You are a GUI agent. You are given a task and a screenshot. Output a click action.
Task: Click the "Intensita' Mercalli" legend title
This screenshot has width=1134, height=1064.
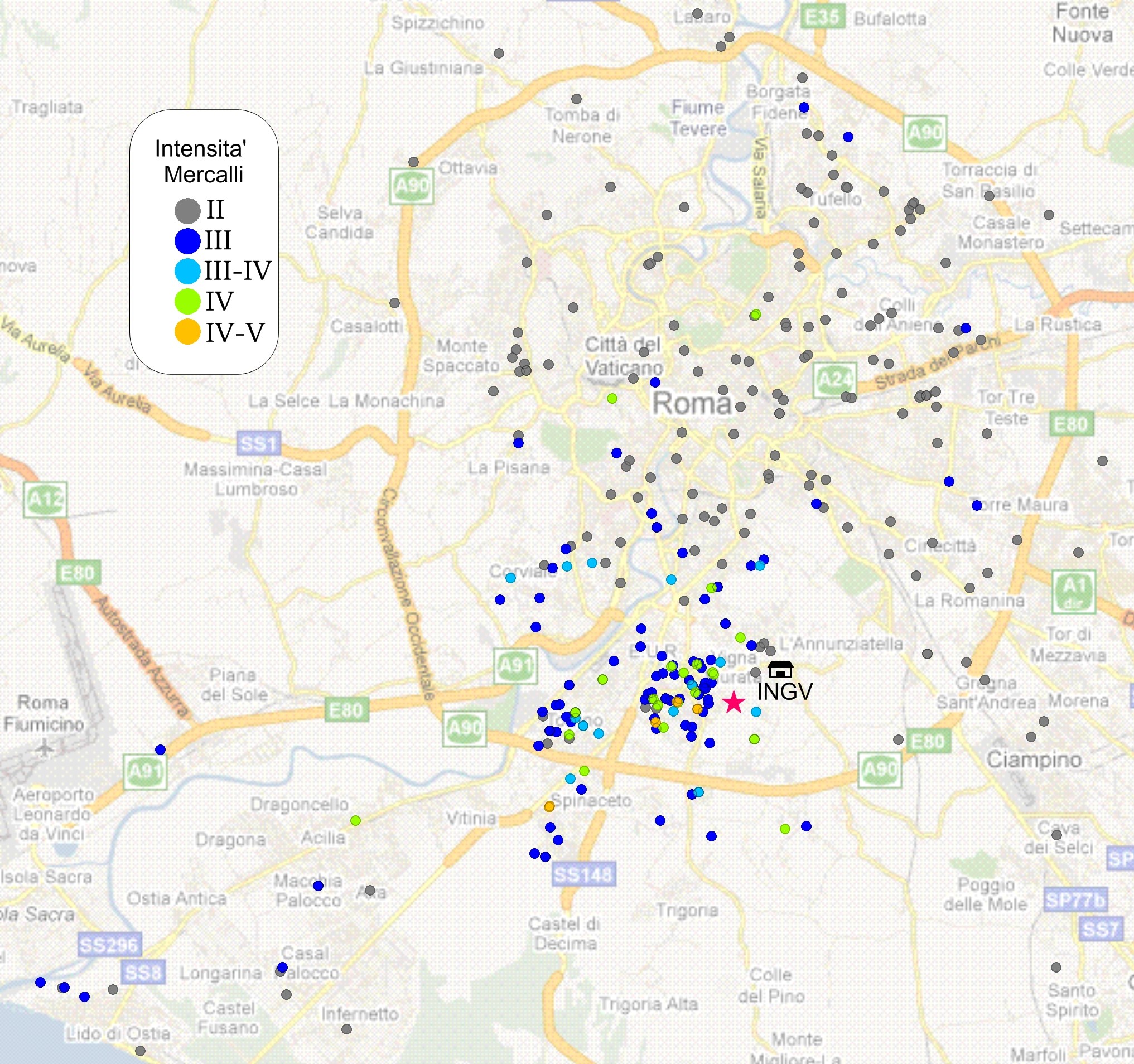tap(201, 161)
